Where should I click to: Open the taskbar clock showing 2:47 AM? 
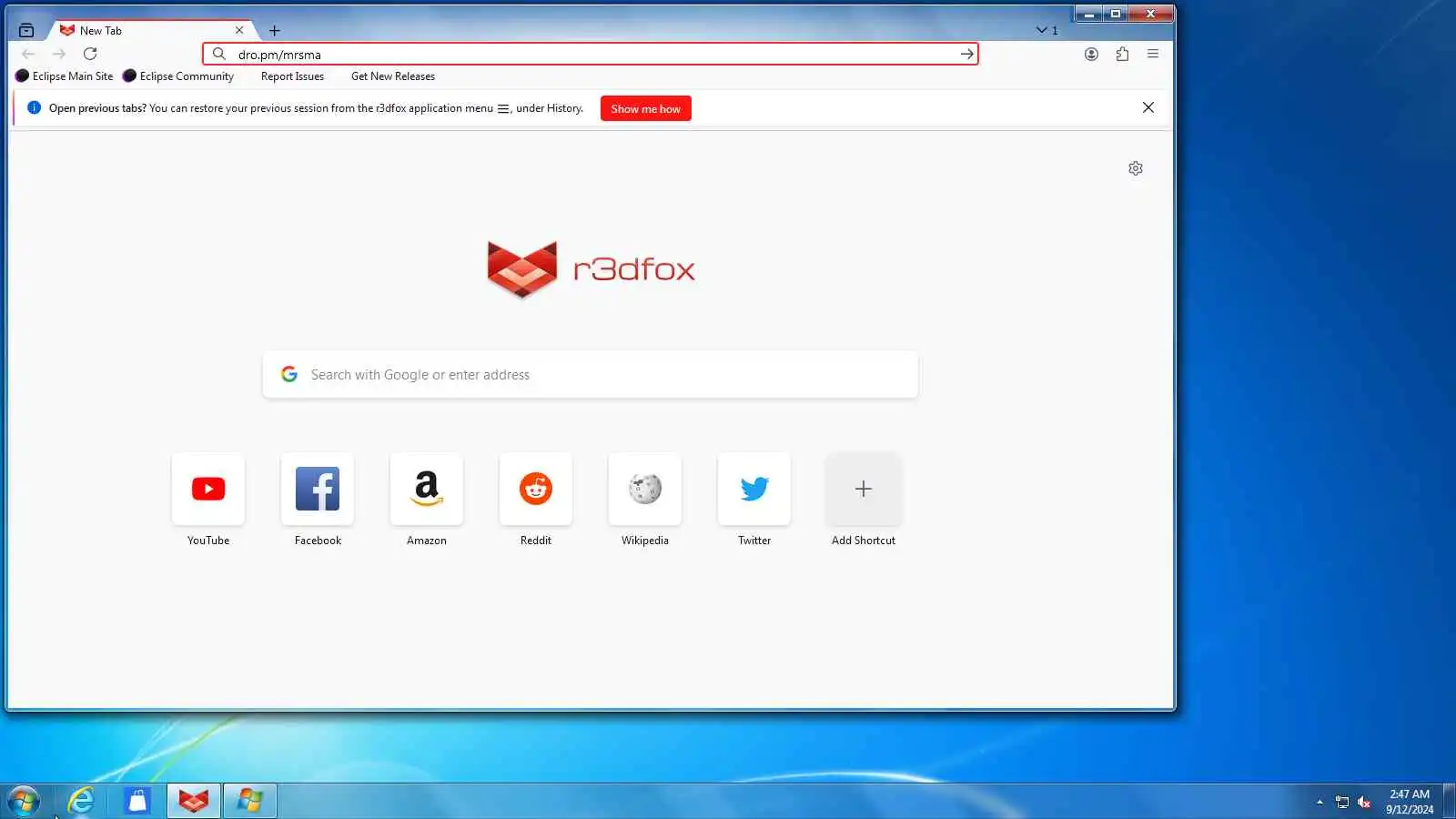(x=1410, y=802)
